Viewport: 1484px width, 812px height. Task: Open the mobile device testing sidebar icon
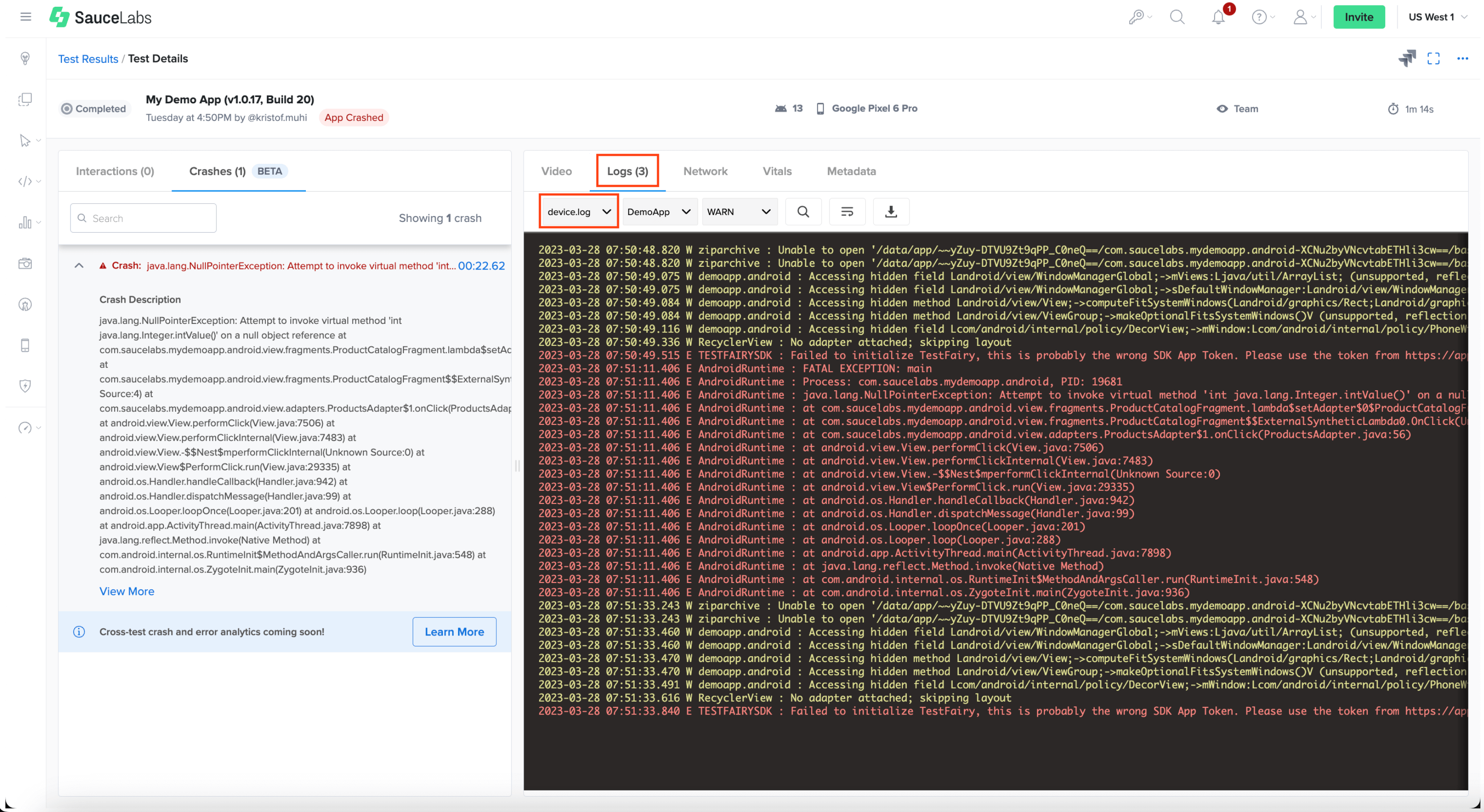(25, 345)
